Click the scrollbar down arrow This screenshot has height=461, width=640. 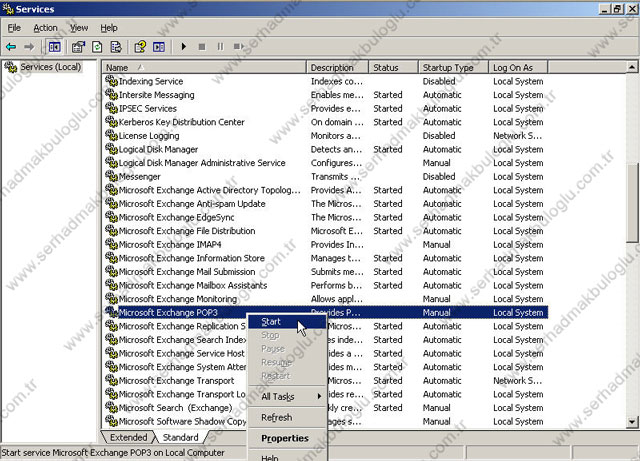[x=632, y=422]
